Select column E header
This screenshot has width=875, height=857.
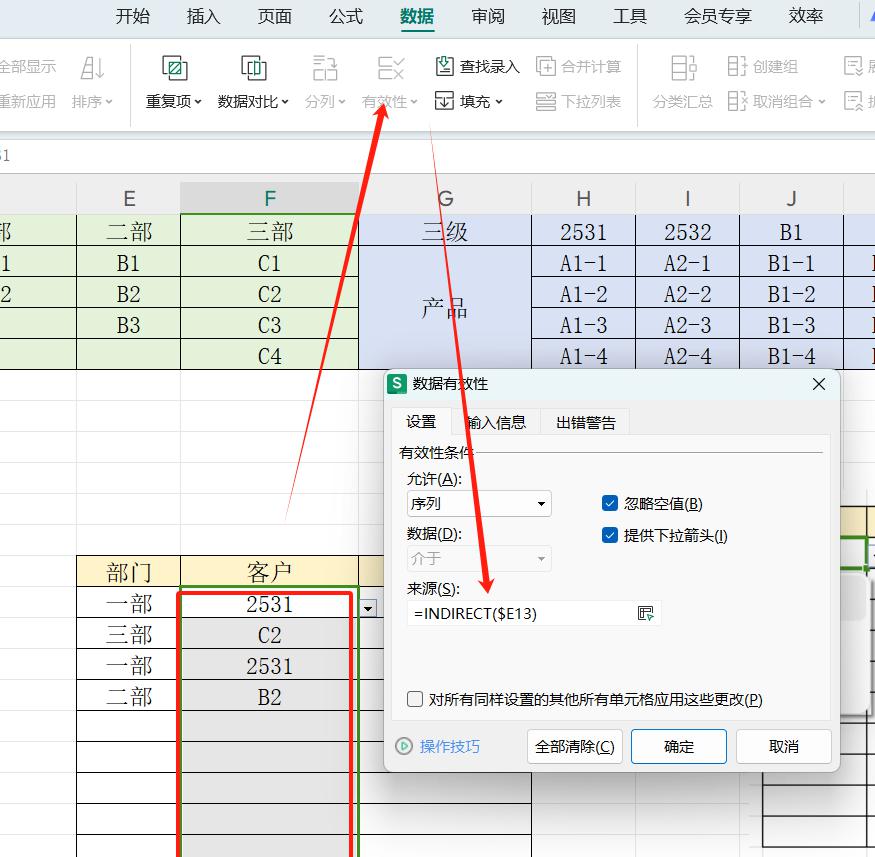[x=129, y=198]
